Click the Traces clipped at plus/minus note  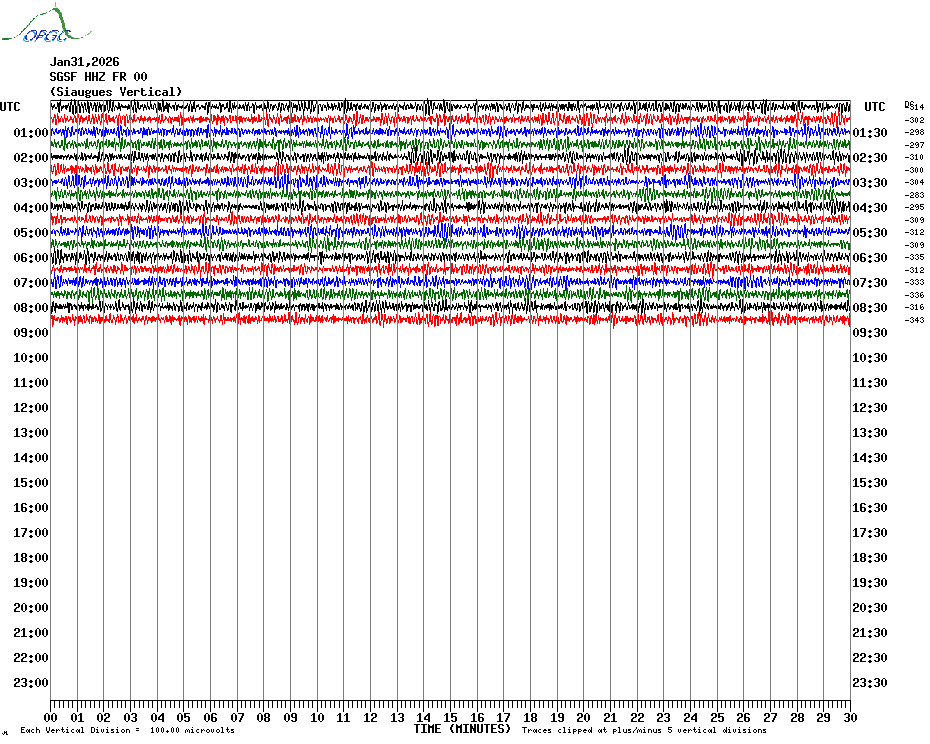pyautogui.click(x=644, y=730)
